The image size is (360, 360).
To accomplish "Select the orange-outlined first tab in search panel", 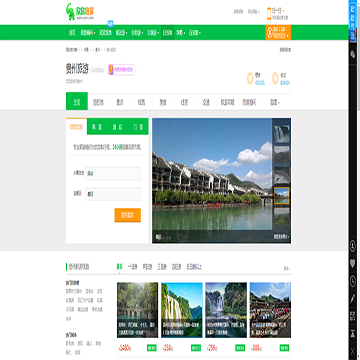I will (x=76, y=127).
